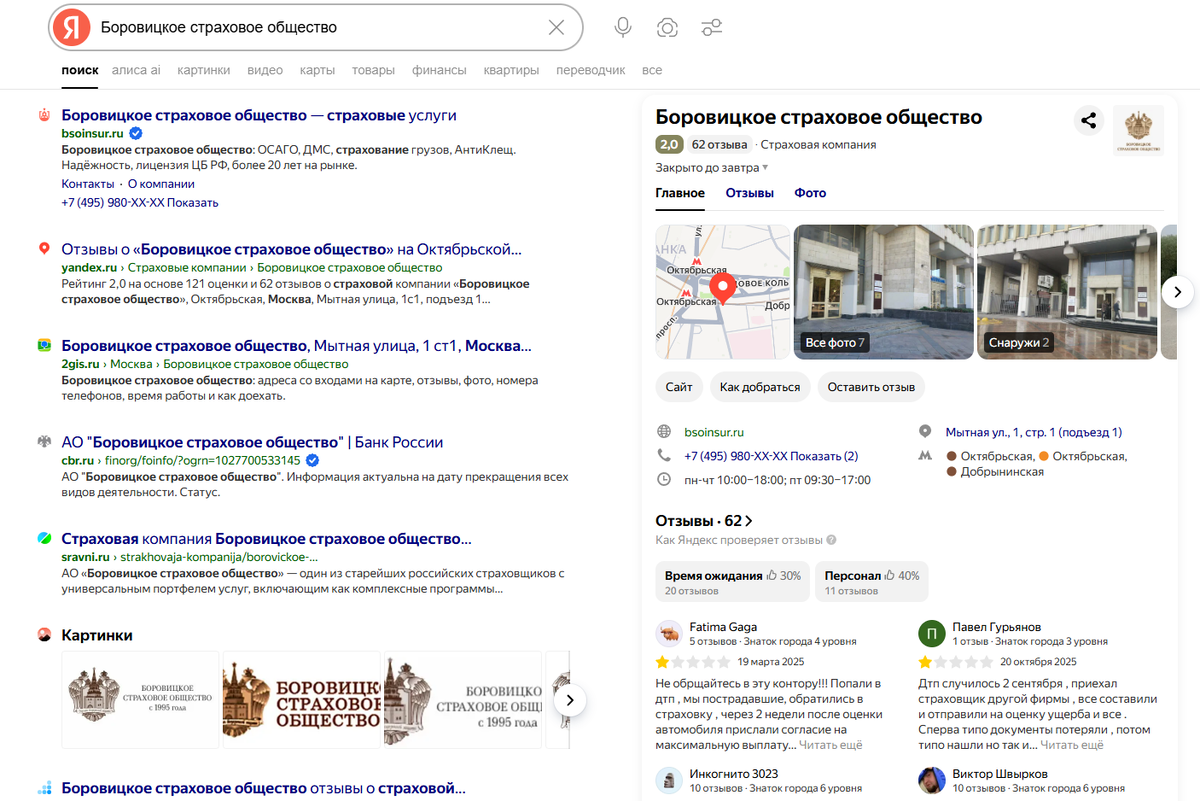Expand Павел Гурьянов's review via Читать ещё
This screenshot has height=801, width=1200.
pyautogui.click(x=1072, y=745)
